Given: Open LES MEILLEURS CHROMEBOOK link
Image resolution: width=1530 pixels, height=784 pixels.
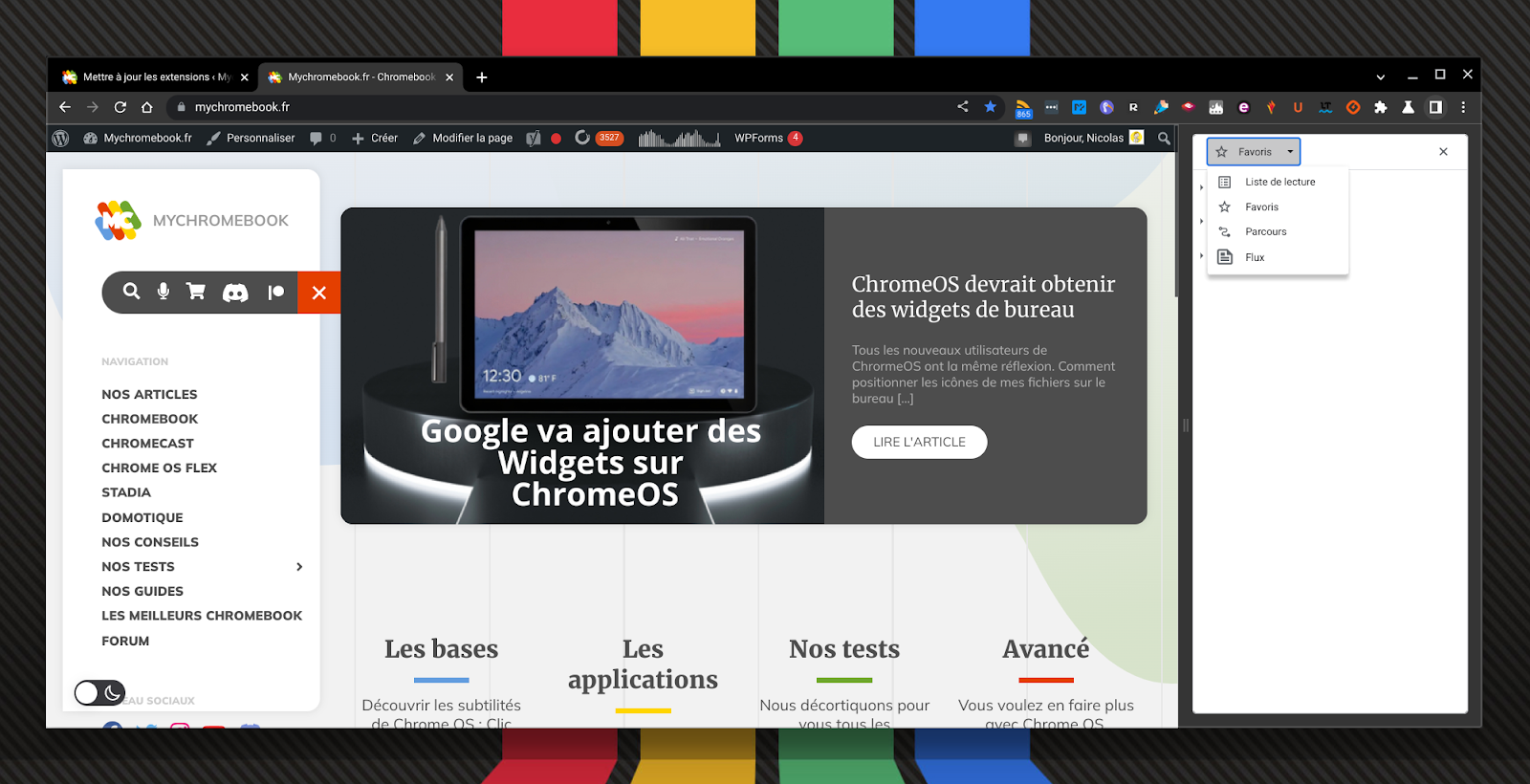Looking at the screenshot, I should click(202, 616).
